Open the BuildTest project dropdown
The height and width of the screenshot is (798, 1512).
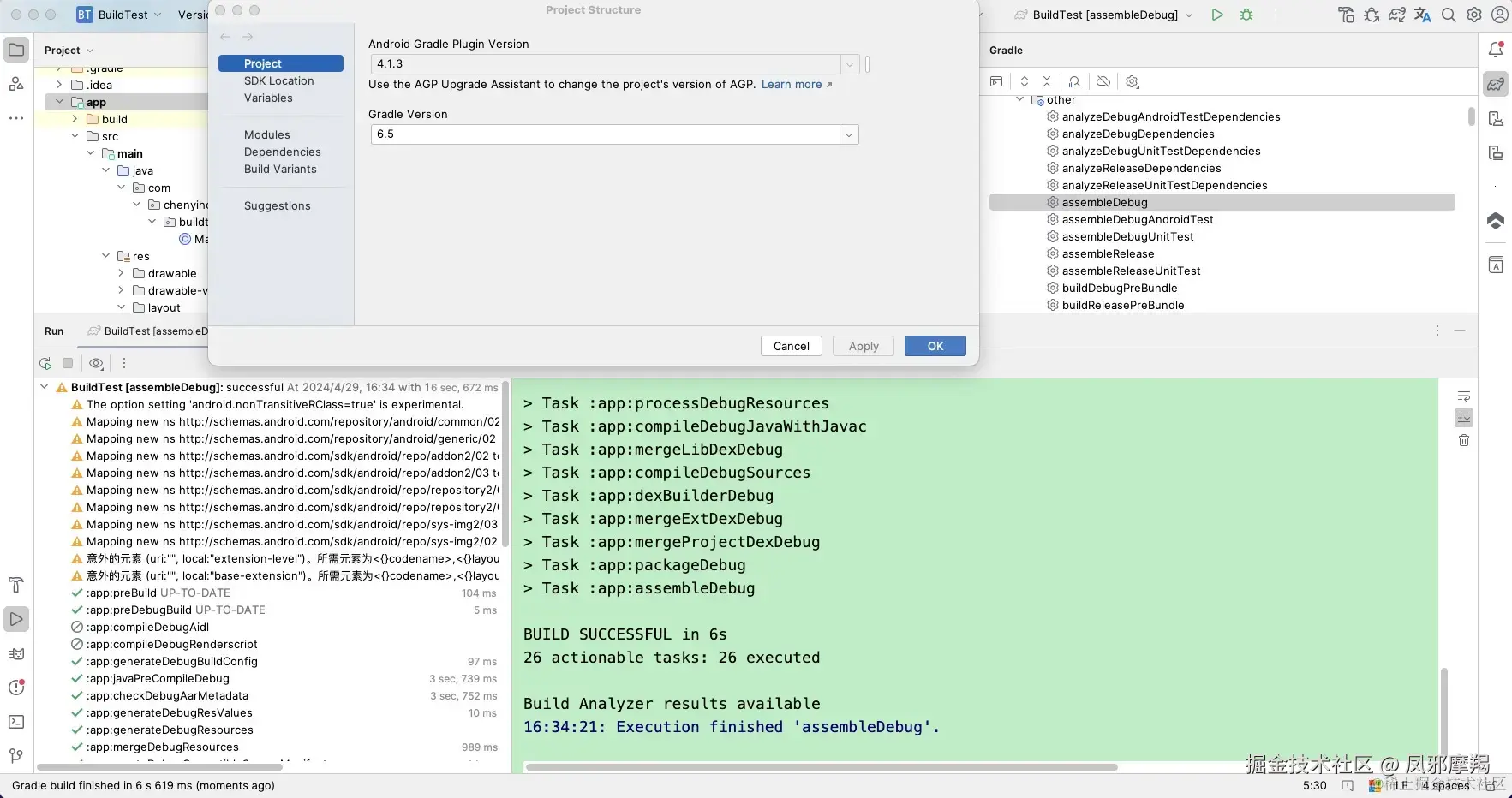(119, 15)
